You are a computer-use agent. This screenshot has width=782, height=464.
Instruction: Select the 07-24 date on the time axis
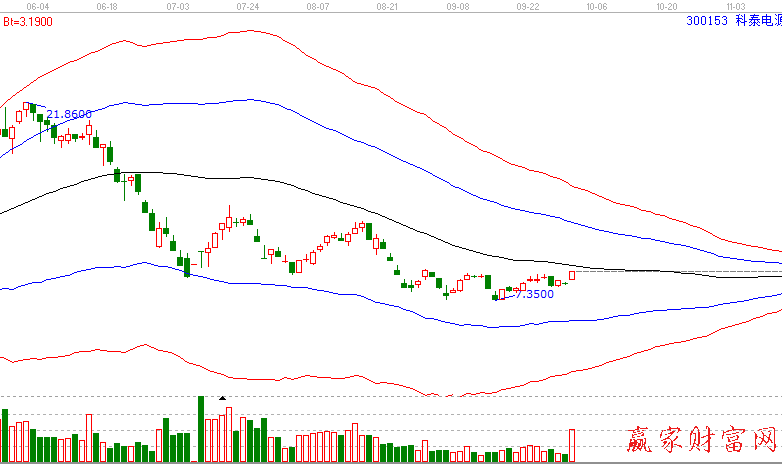click(x=249, y=6)
